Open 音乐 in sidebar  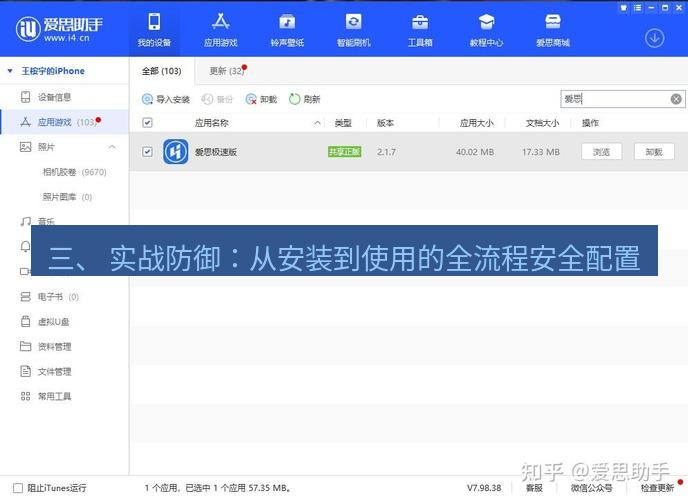46,221
